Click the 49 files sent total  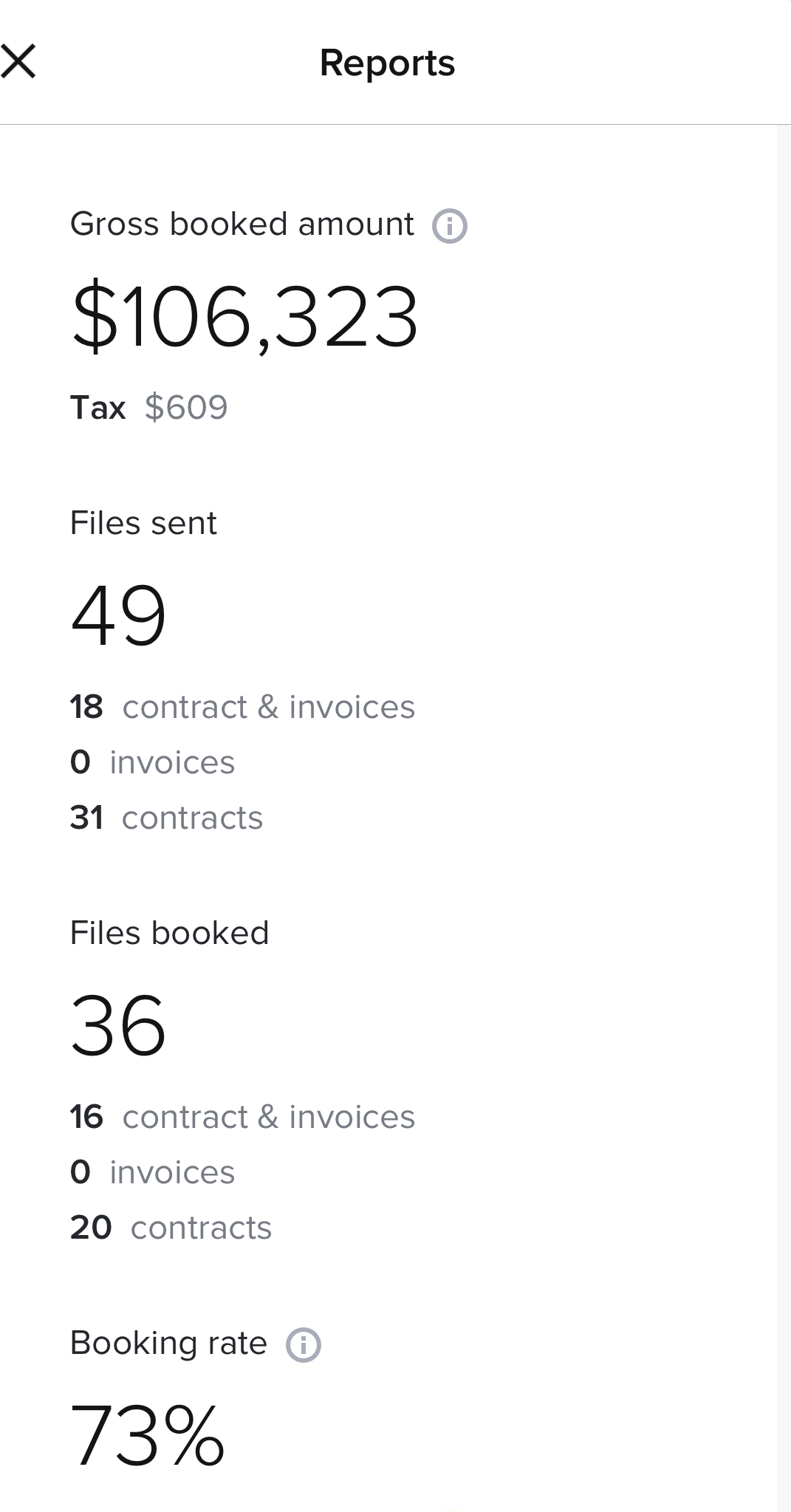[x=118, y=615]
